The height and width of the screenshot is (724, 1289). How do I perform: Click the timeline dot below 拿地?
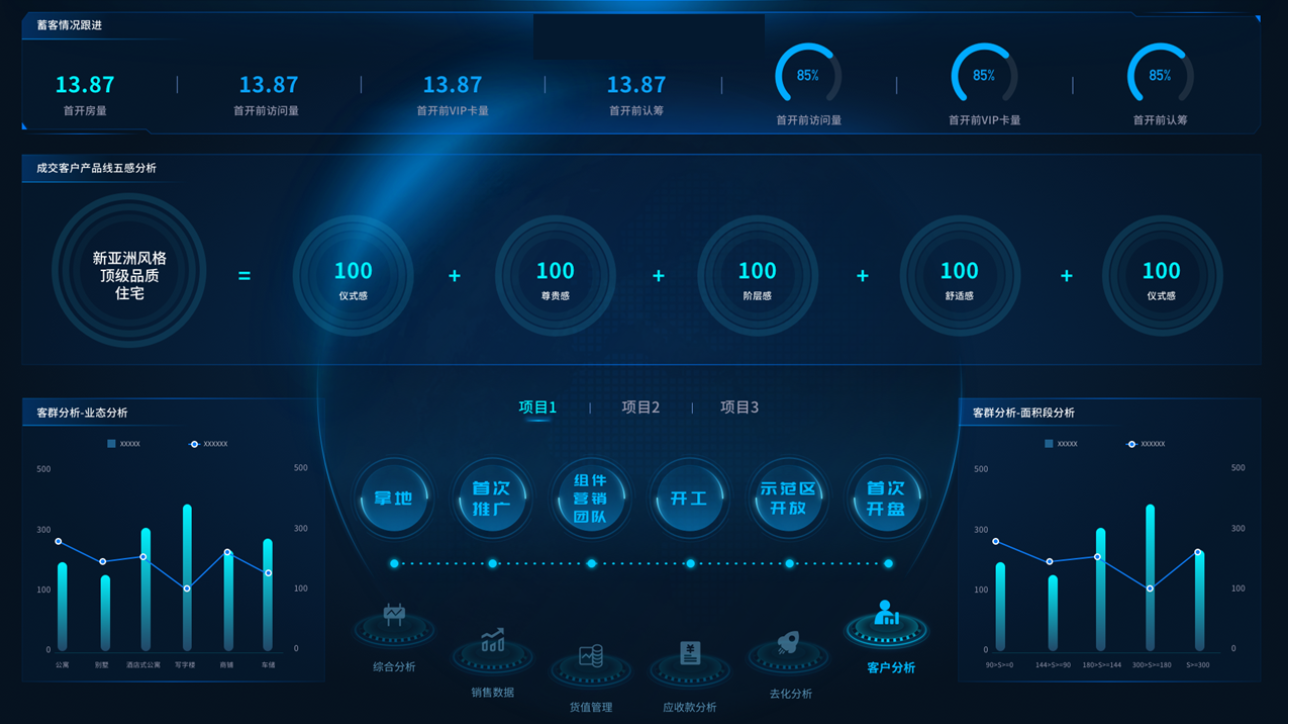pos(394,564)
